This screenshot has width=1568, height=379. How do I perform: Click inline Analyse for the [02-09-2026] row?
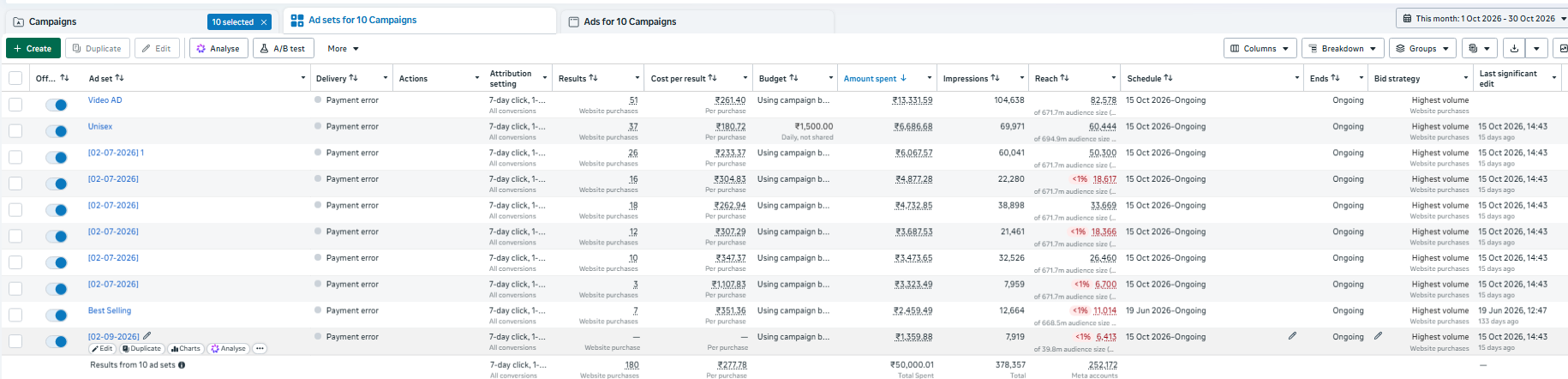coord(229,349)
